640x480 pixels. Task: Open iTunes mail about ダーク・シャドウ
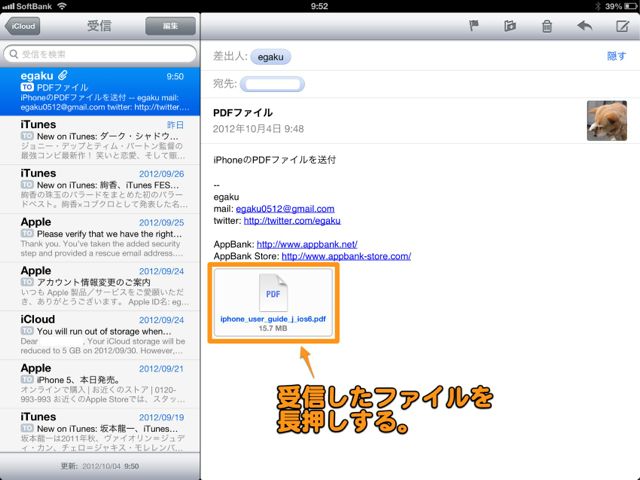(100, 140)
